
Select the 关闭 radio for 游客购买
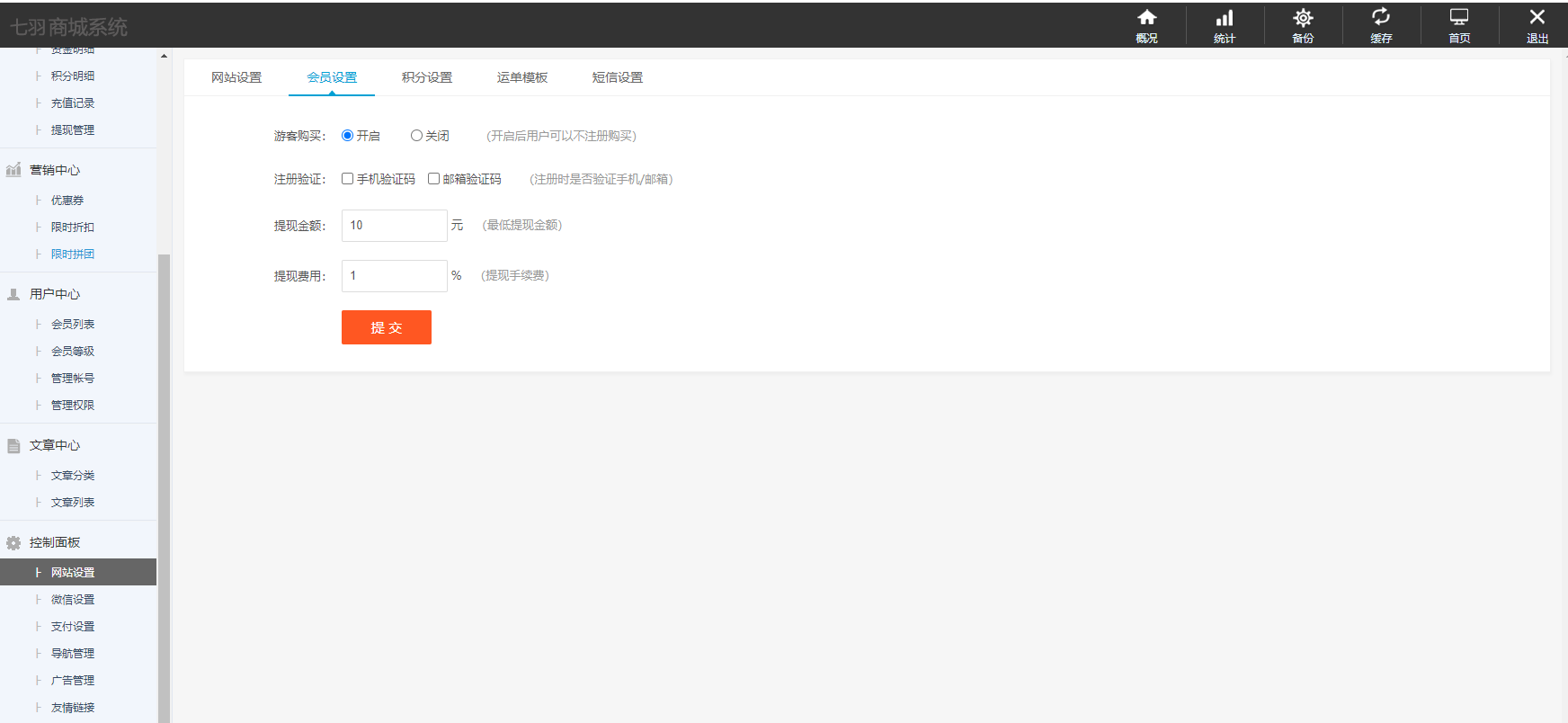click(x=416, y=136)
